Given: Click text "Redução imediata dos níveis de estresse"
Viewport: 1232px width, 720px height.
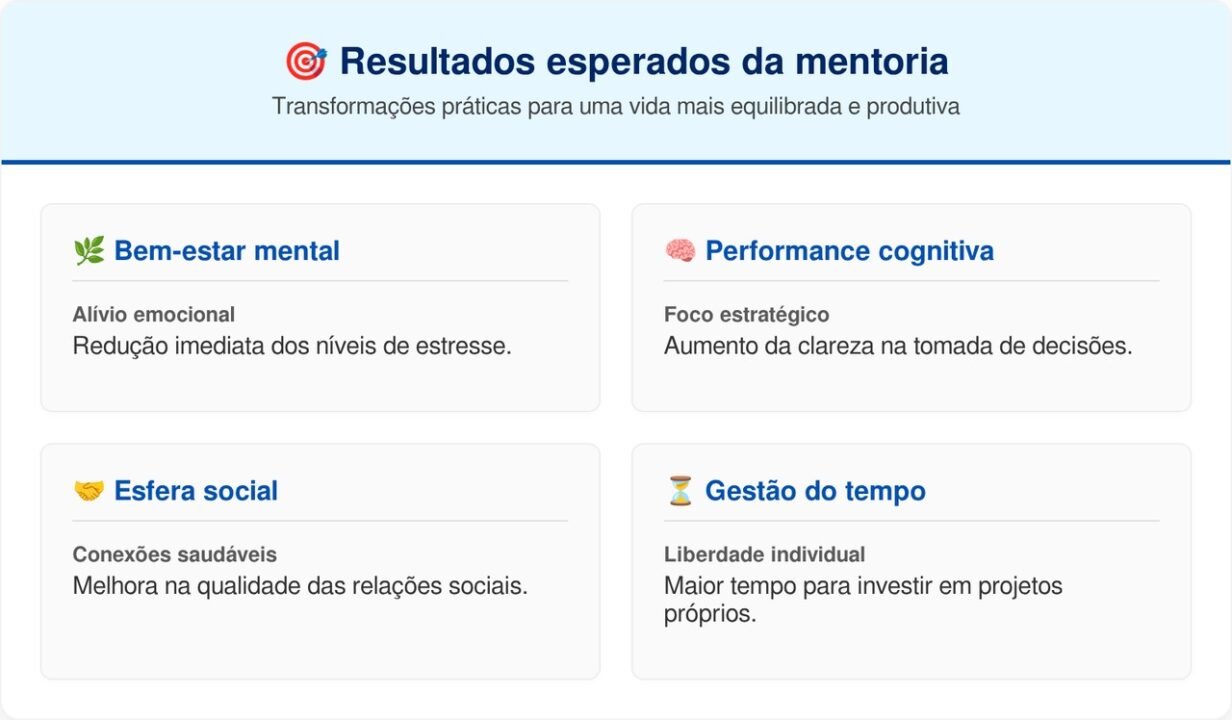Looking at the screenshot, I should tap(292, 346).
